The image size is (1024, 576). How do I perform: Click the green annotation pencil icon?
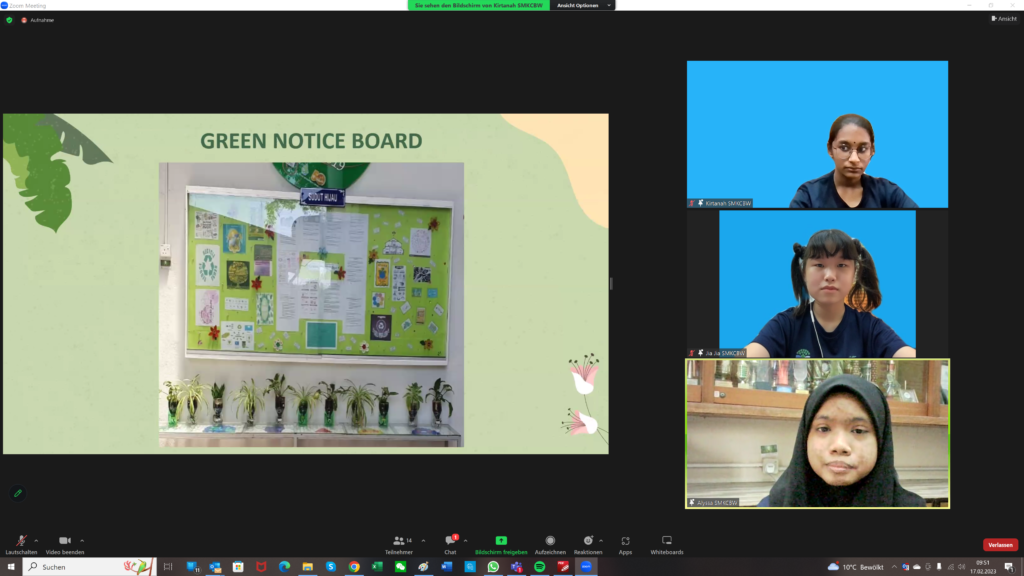[17, 493]
